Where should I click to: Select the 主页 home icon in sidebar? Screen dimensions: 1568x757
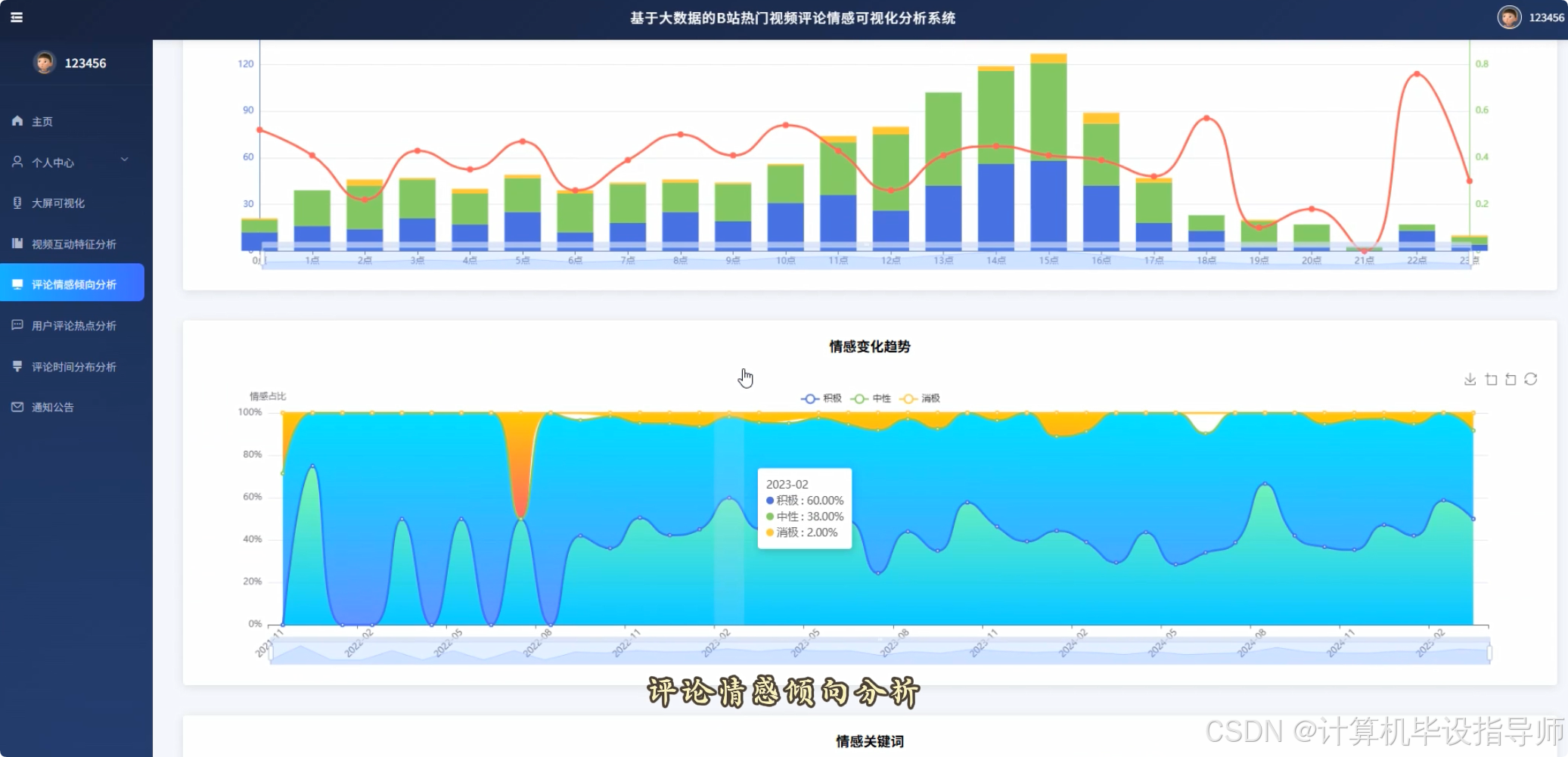point(17,120)
